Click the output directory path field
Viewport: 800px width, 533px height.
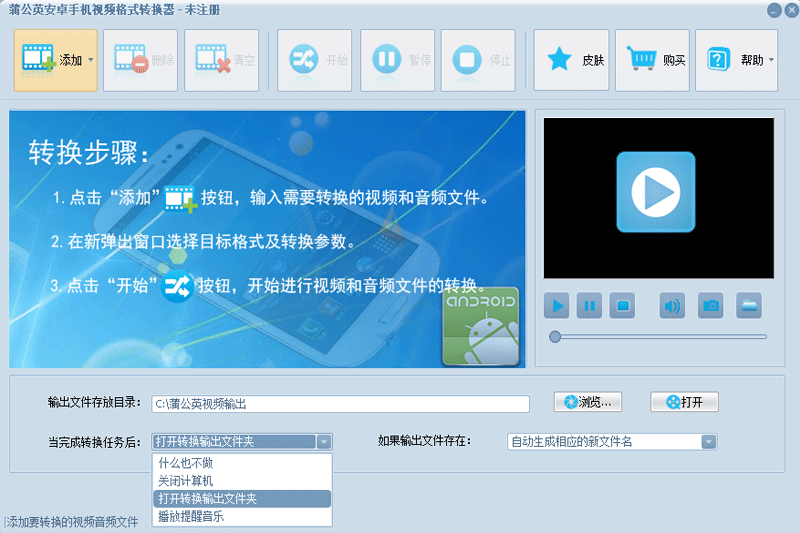click(340, 404)
